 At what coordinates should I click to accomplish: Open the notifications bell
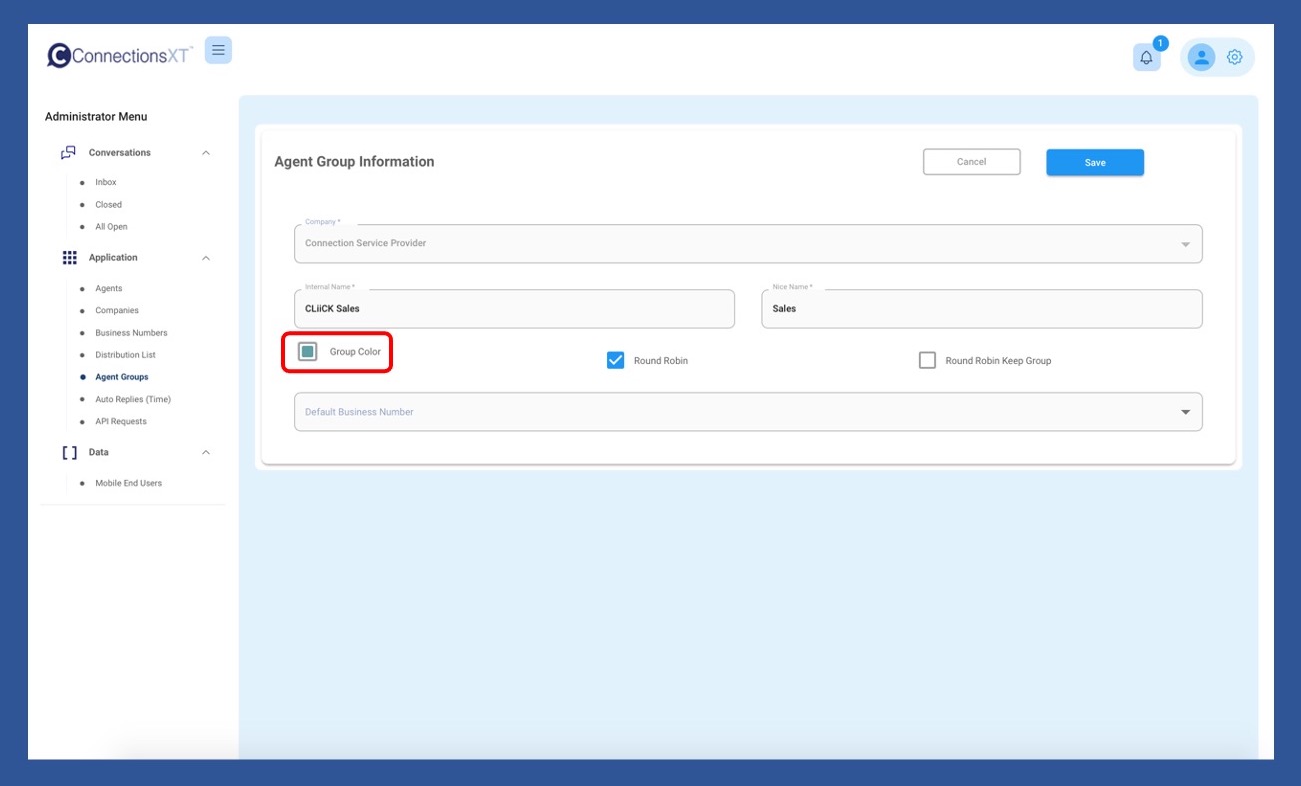coord(1146,58)
